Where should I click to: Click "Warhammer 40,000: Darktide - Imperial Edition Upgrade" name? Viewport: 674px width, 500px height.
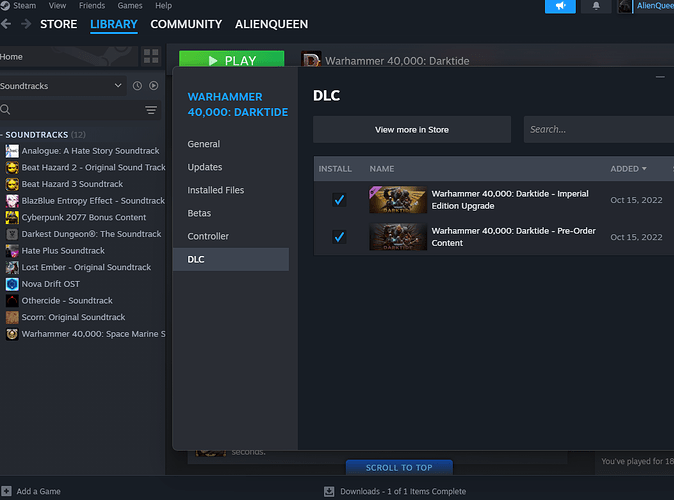pyautogui.click(x=510, y=200)
